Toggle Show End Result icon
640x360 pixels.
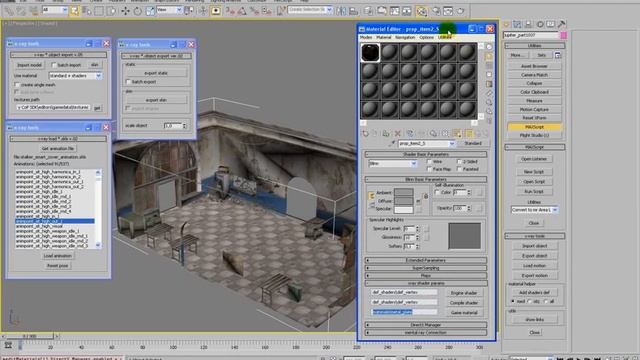469,133
